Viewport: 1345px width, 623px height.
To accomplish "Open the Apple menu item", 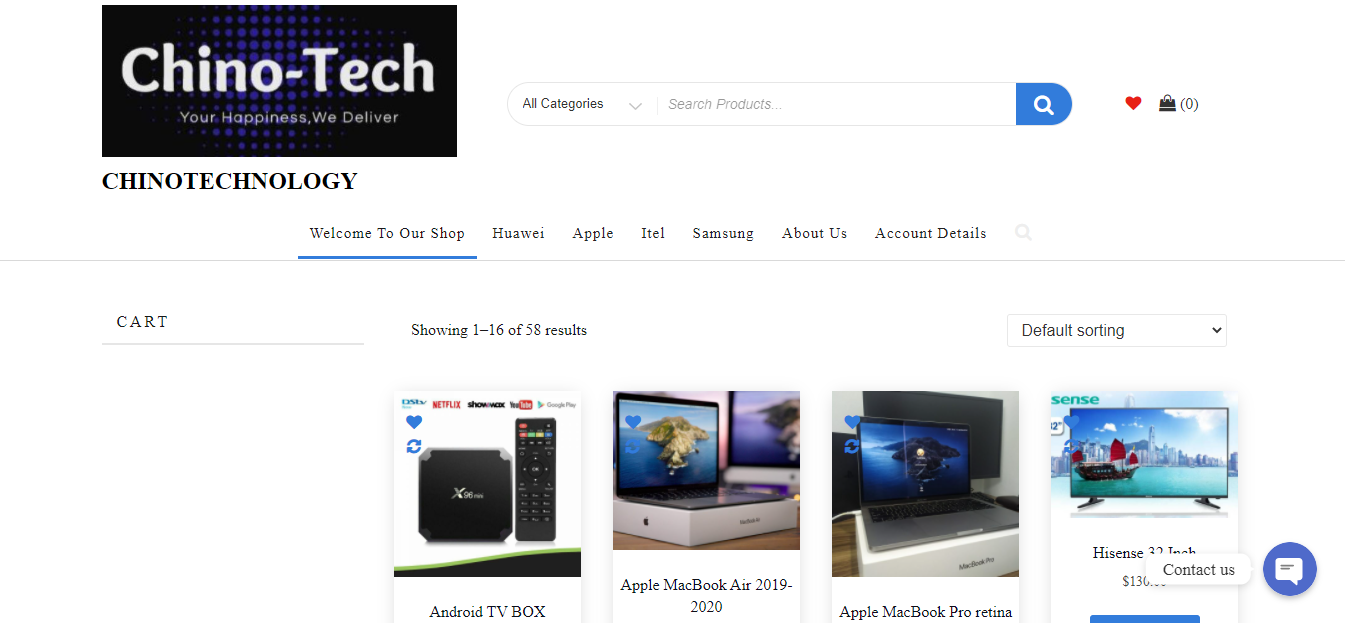I will pos(593,233).
